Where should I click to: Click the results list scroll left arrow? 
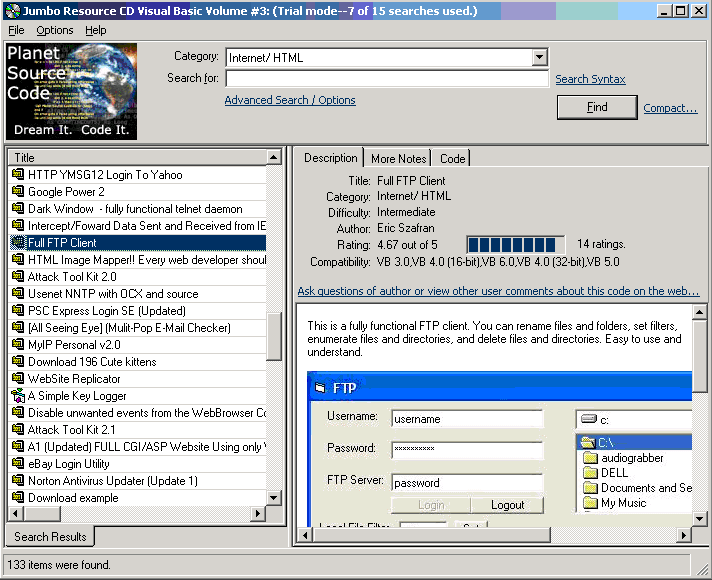tap(16, 514)
